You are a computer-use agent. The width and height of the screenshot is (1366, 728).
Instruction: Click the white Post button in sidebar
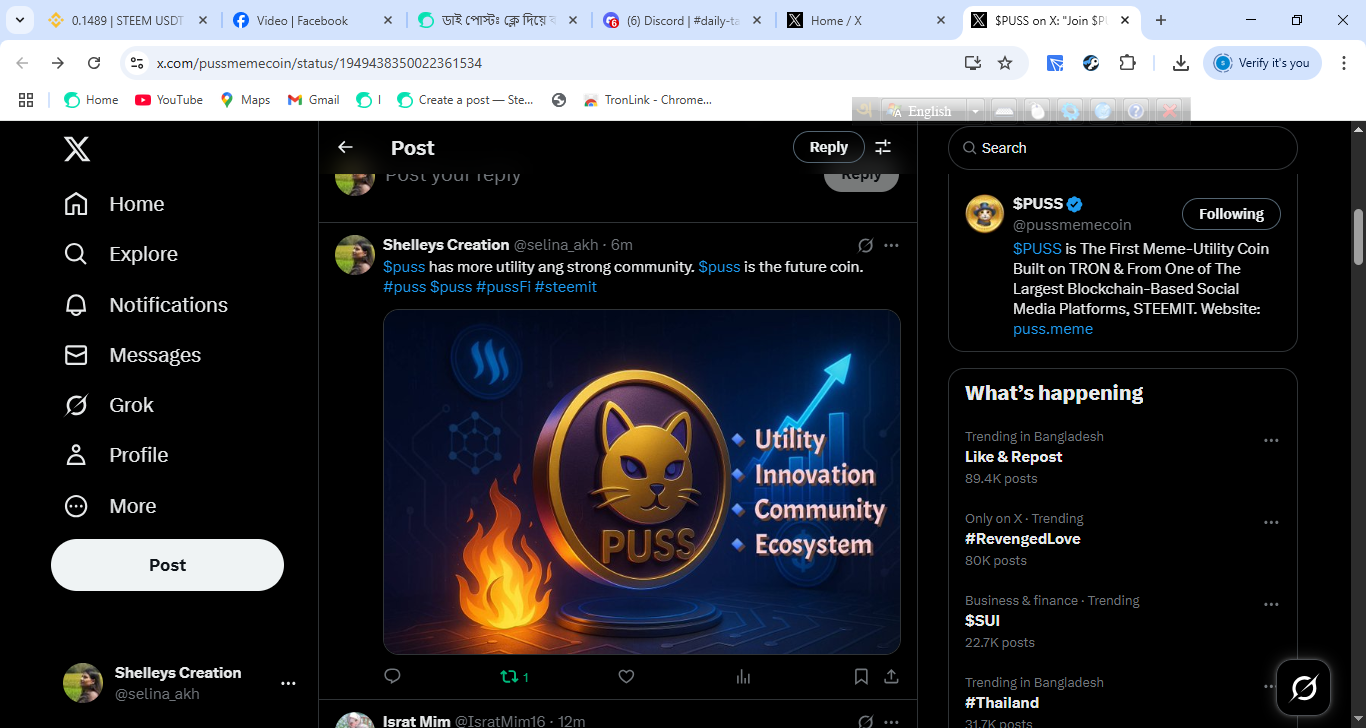pyautogui.click(x=167, y=565)
